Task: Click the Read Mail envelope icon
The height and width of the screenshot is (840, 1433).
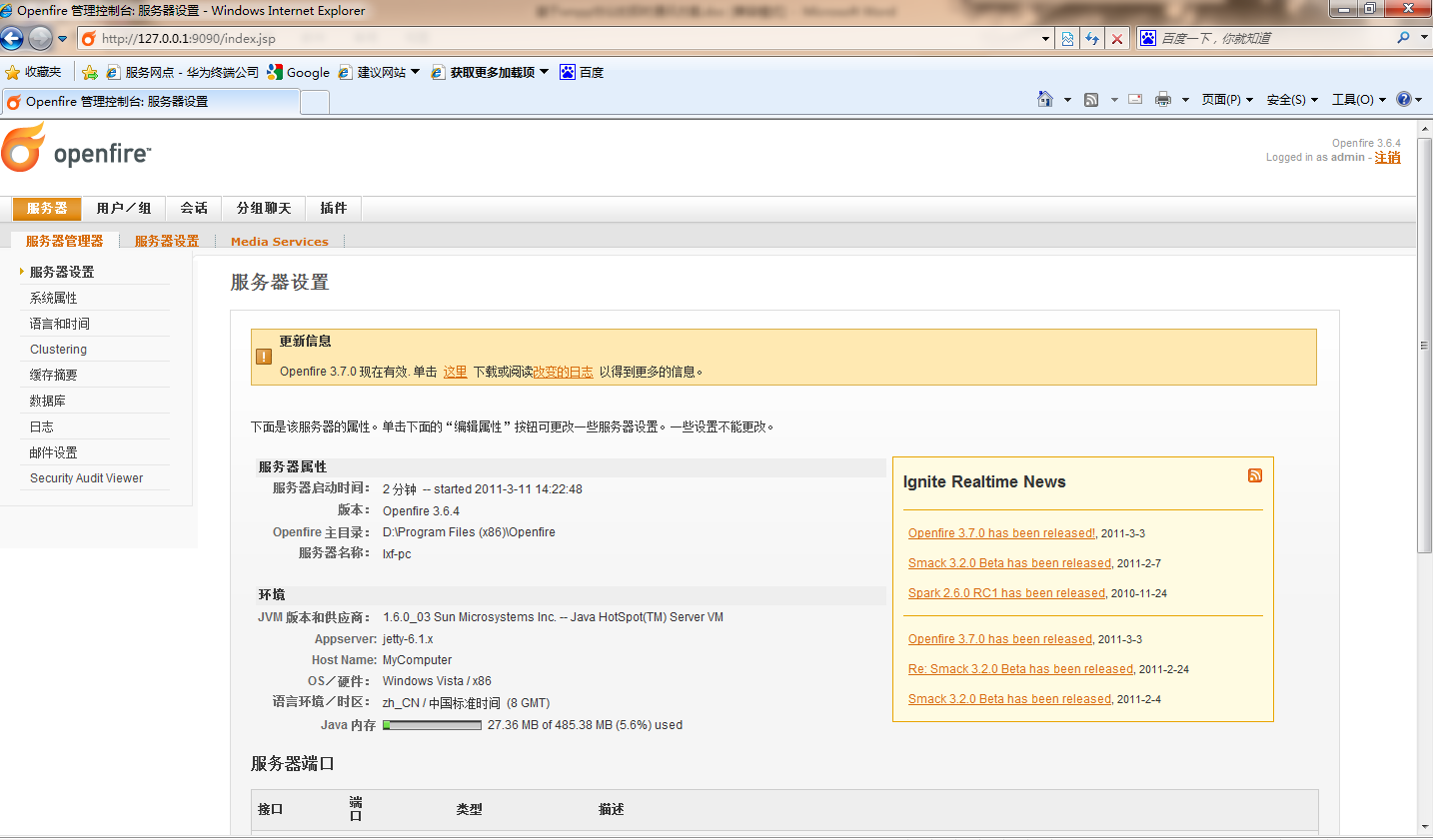Action: pos(1135,99)
